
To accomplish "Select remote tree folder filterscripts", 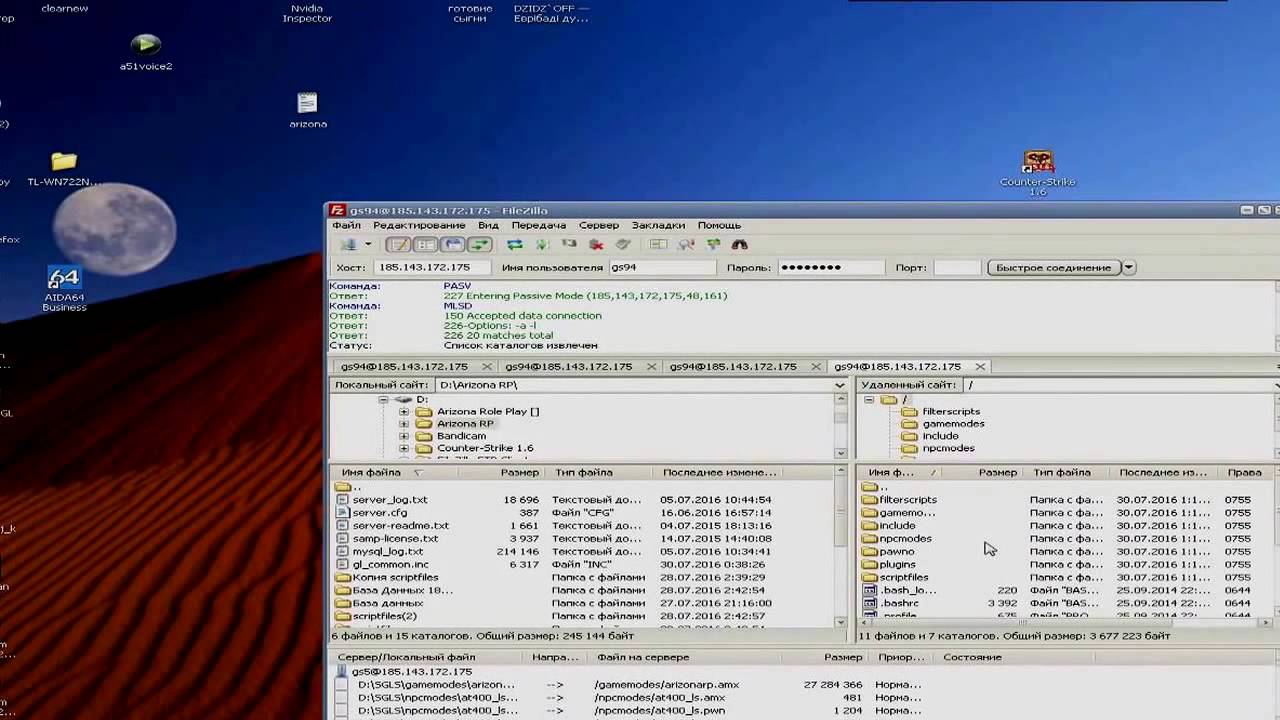I will tap(951, 412).
